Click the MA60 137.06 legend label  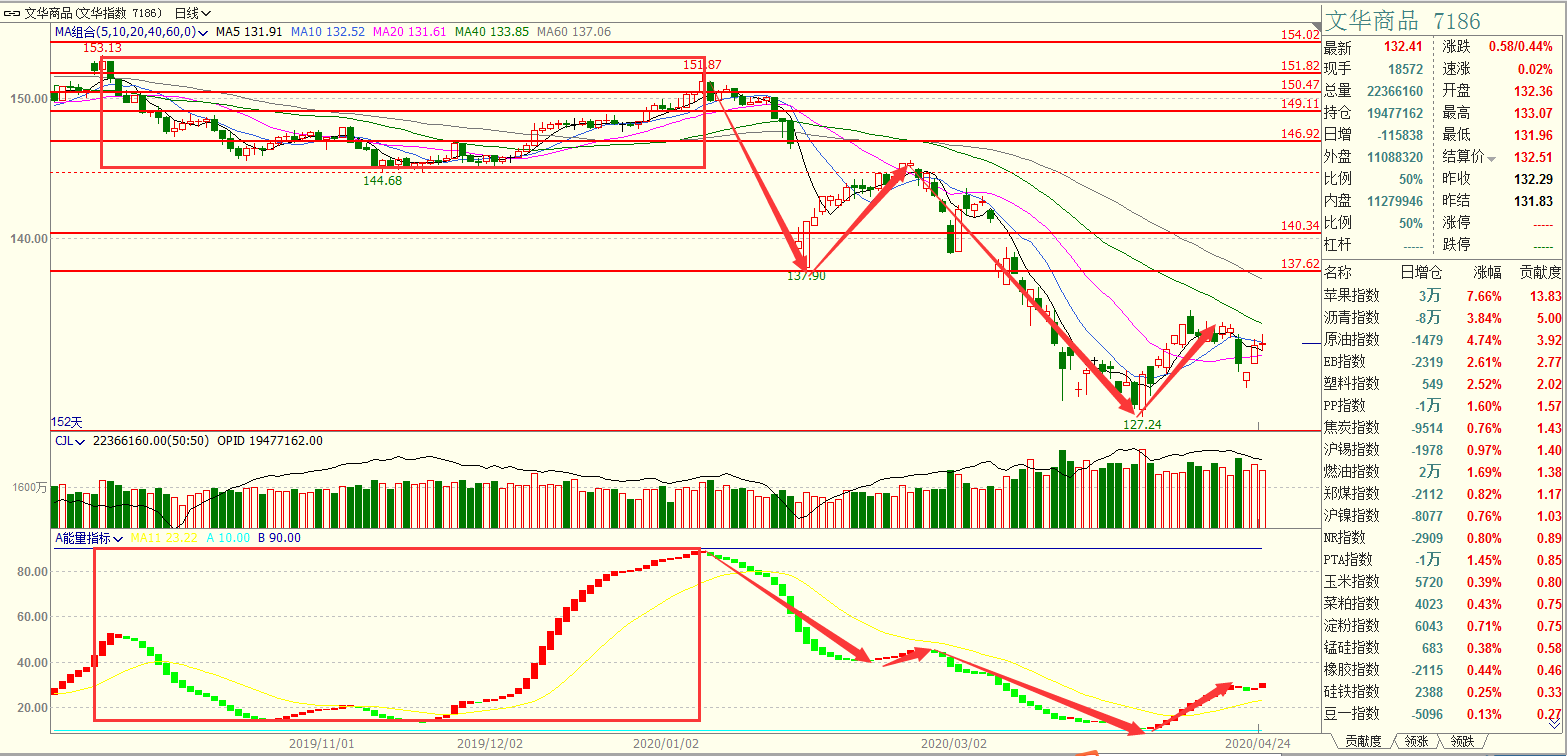coord(574,32)
